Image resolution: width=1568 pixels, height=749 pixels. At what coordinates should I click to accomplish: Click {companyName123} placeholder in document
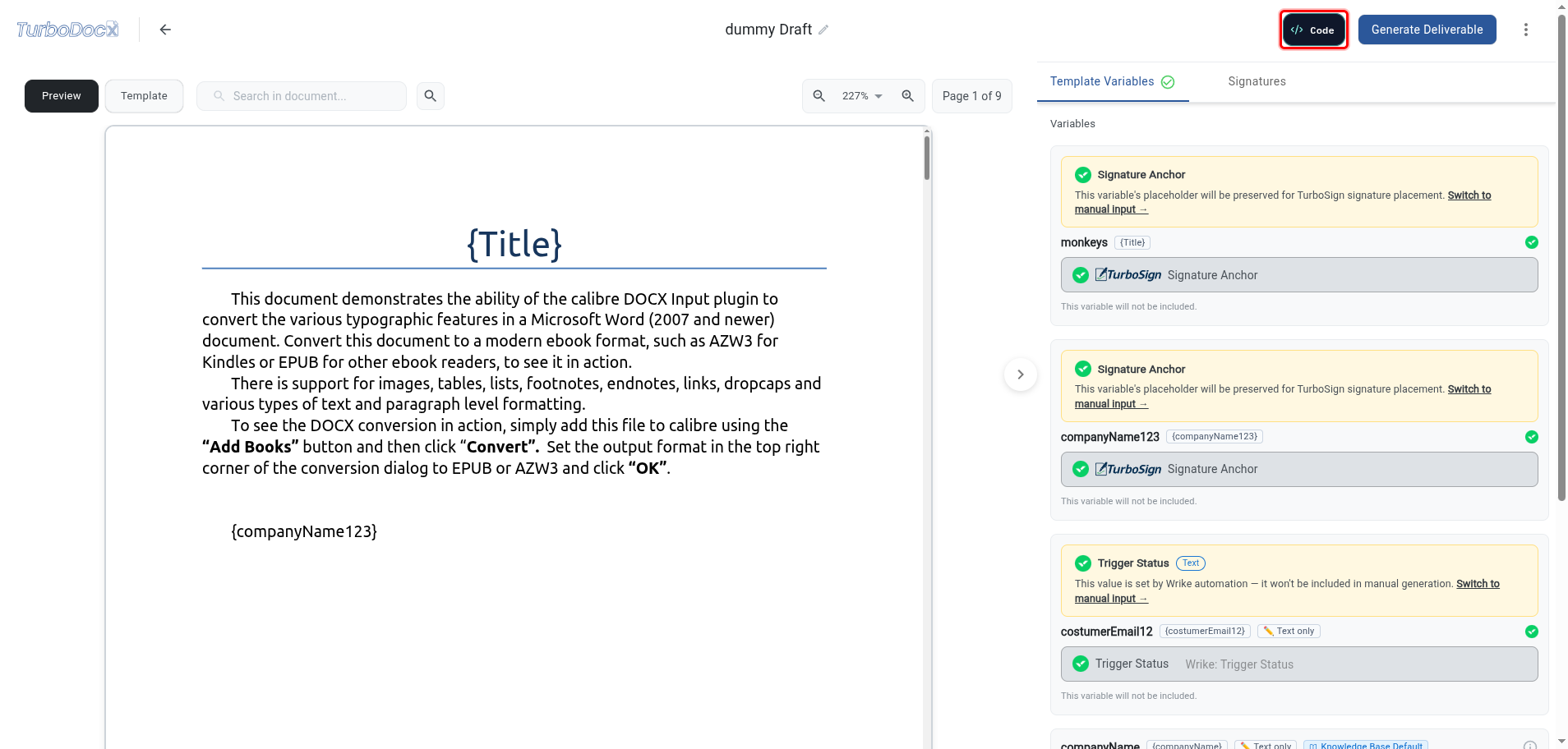304,531
